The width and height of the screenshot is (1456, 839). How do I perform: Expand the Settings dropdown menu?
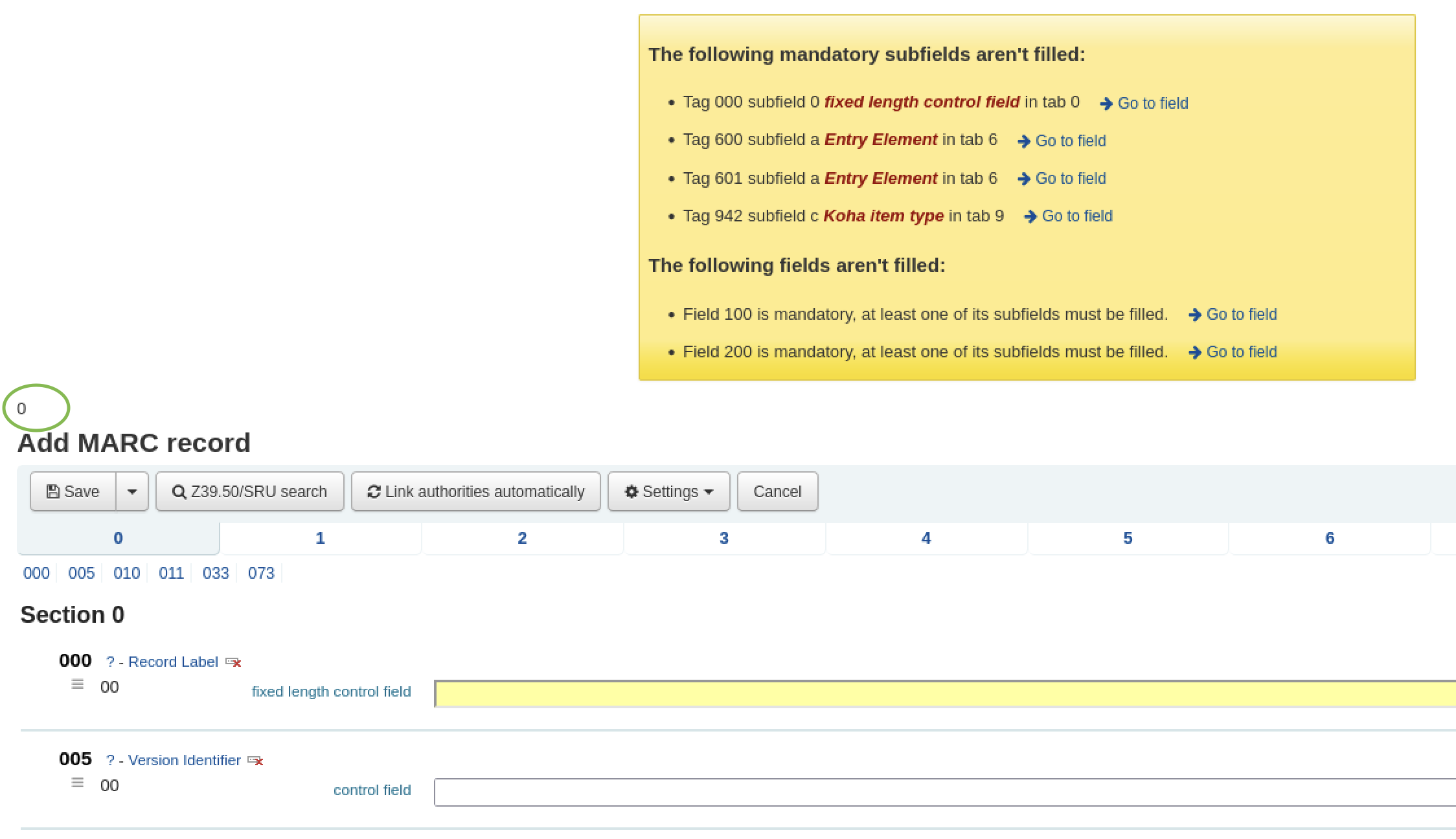pos(668,492)
